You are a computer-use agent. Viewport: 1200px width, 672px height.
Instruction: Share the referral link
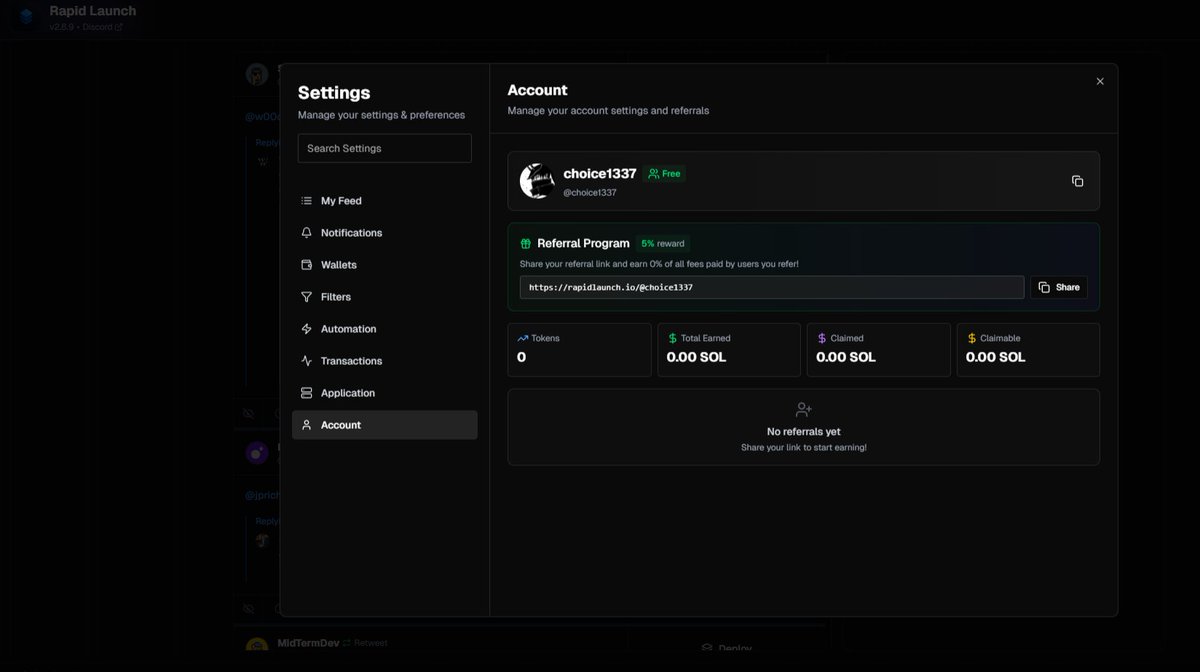click(x=1059, y=287)
